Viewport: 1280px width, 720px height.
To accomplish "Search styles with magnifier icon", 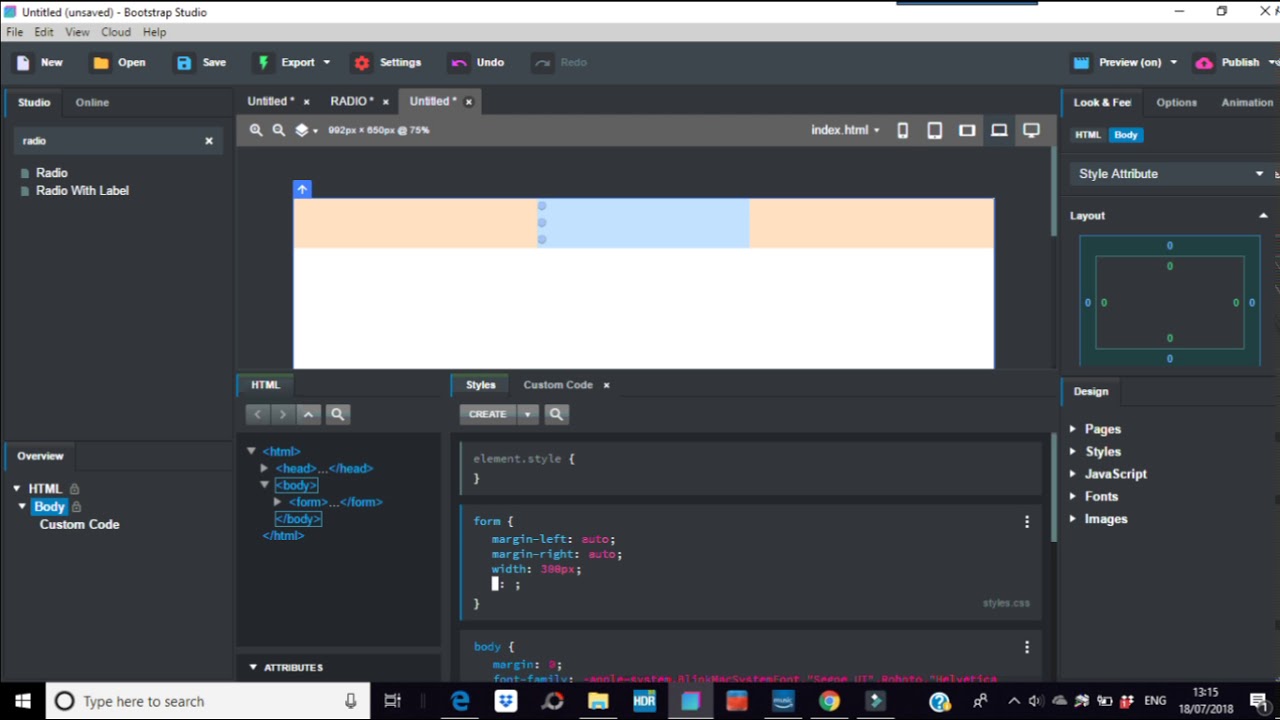I will click(x=556, y=414).
